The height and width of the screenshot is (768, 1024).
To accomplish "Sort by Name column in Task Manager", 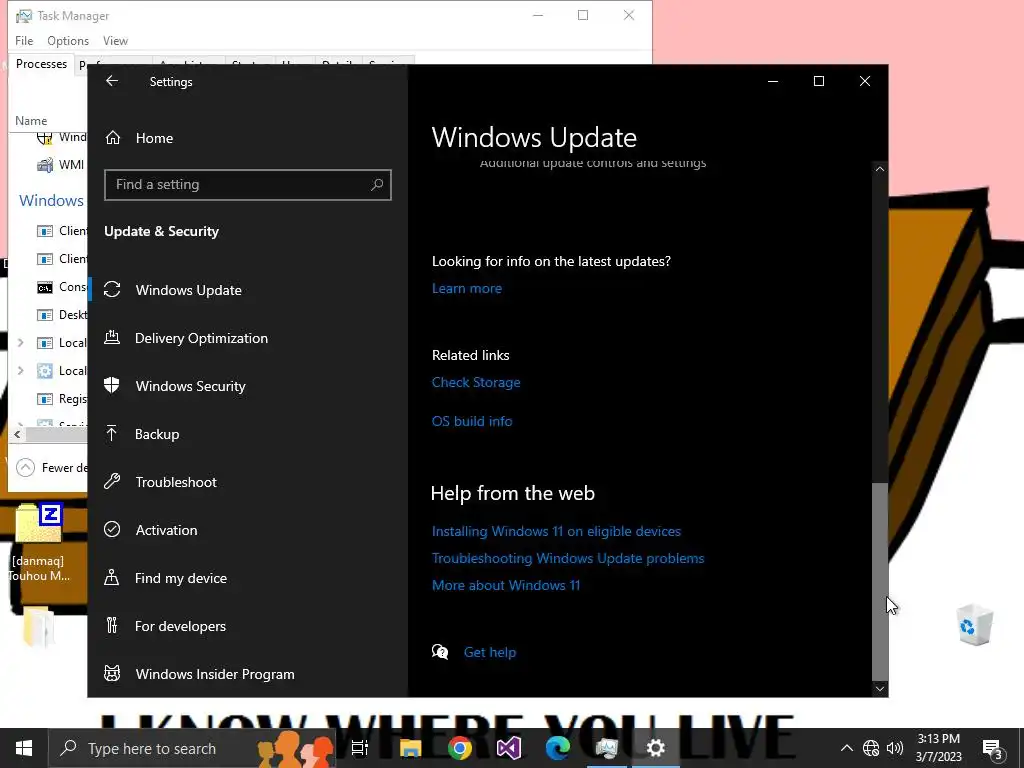I will pyautogui.click(x=31, y=121).
